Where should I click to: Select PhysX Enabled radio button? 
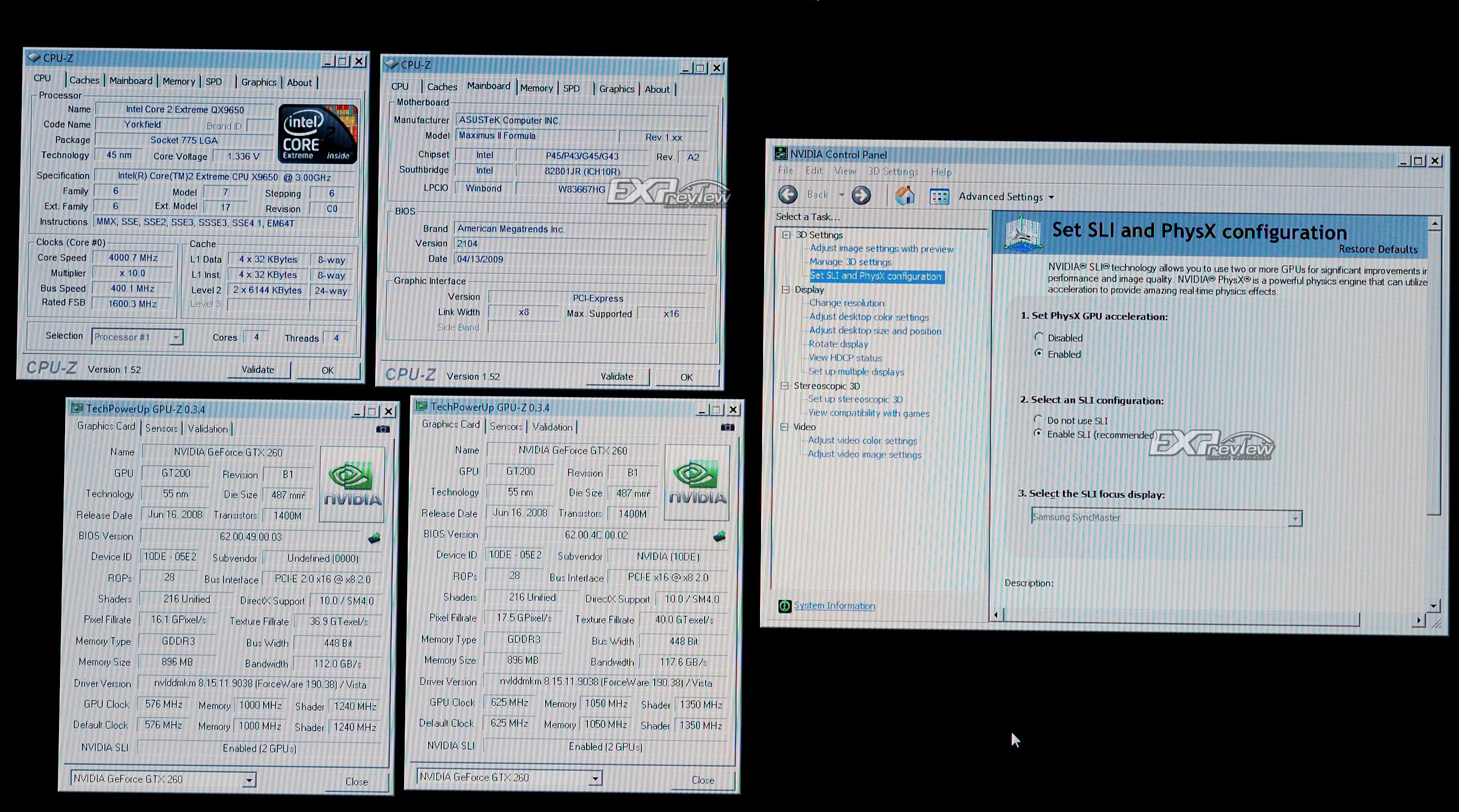1038,353
